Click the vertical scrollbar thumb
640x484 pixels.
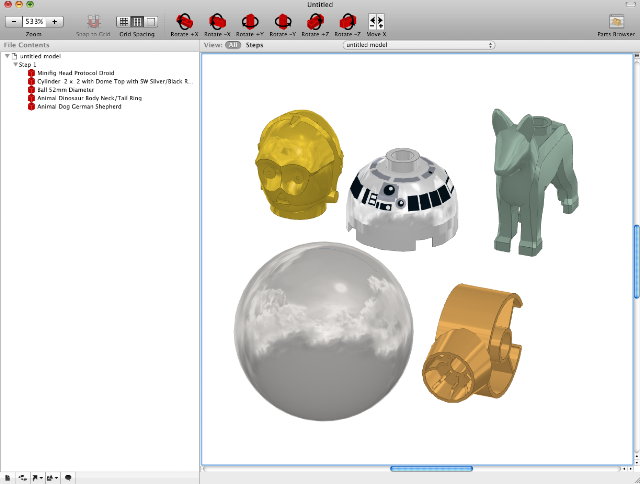(x=636, y=262)
